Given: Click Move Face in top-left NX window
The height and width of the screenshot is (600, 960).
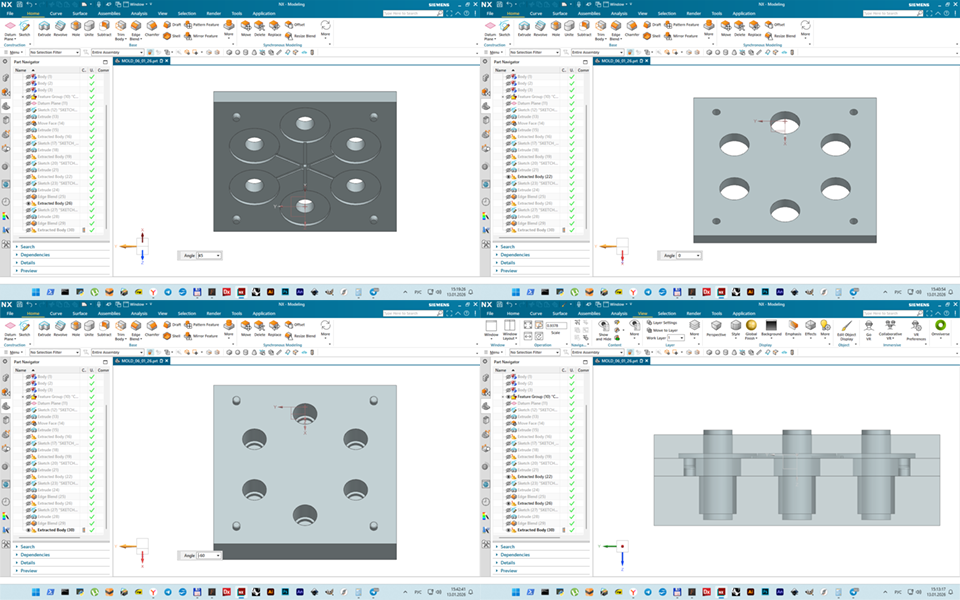Looking at the screenshot, I should [x=246, y=28].
